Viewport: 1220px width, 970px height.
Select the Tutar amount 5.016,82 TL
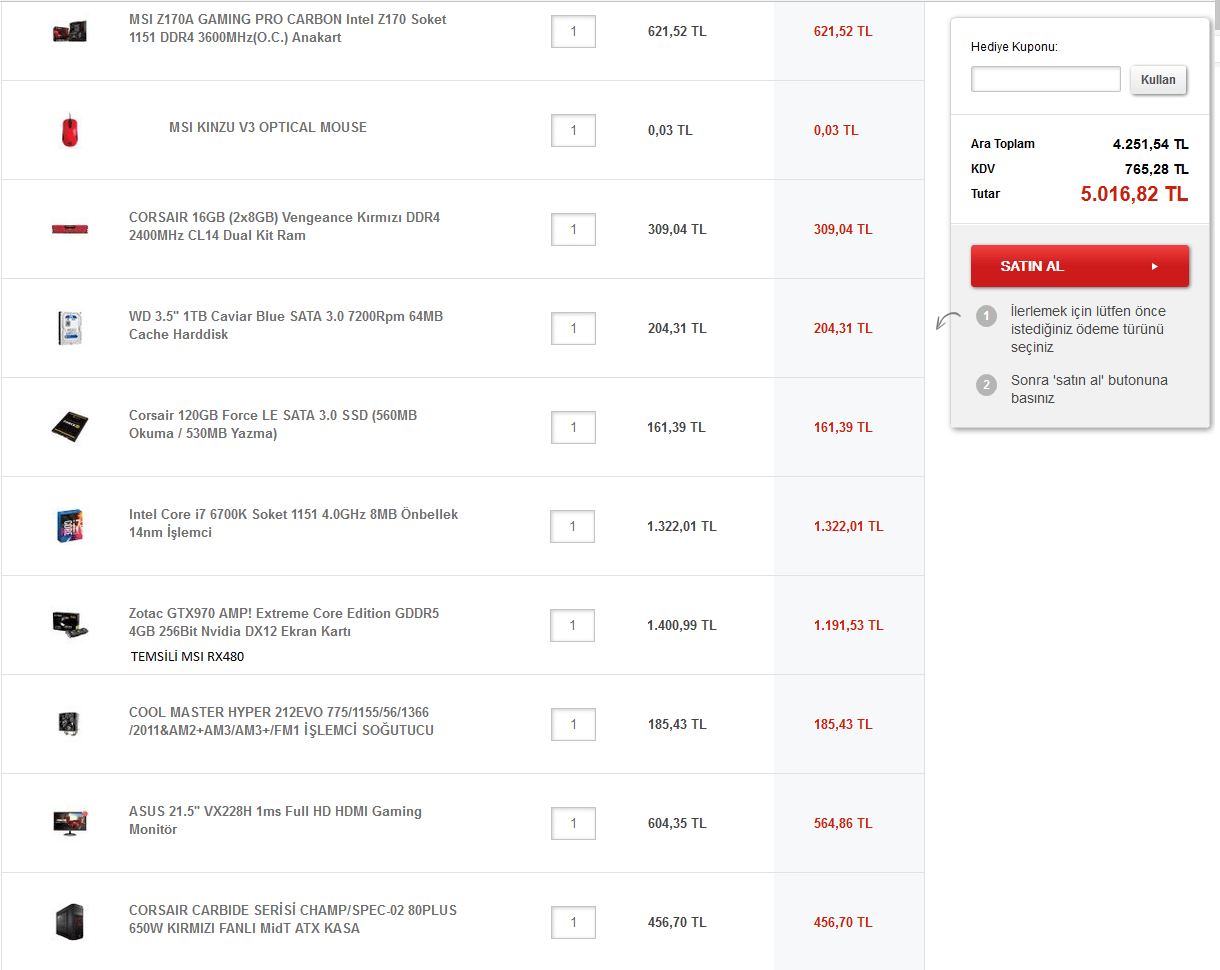point(1135,194)
